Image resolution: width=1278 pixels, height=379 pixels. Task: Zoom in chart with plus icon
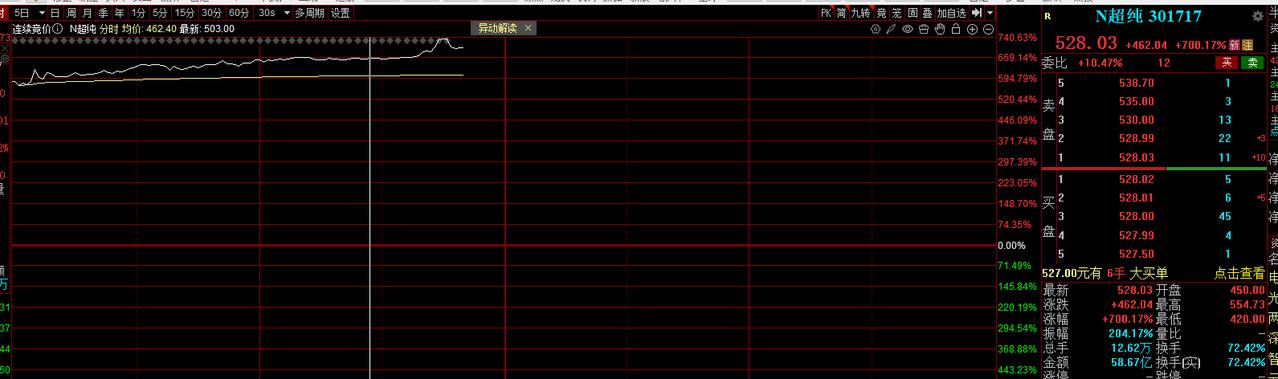pos(972,29)
